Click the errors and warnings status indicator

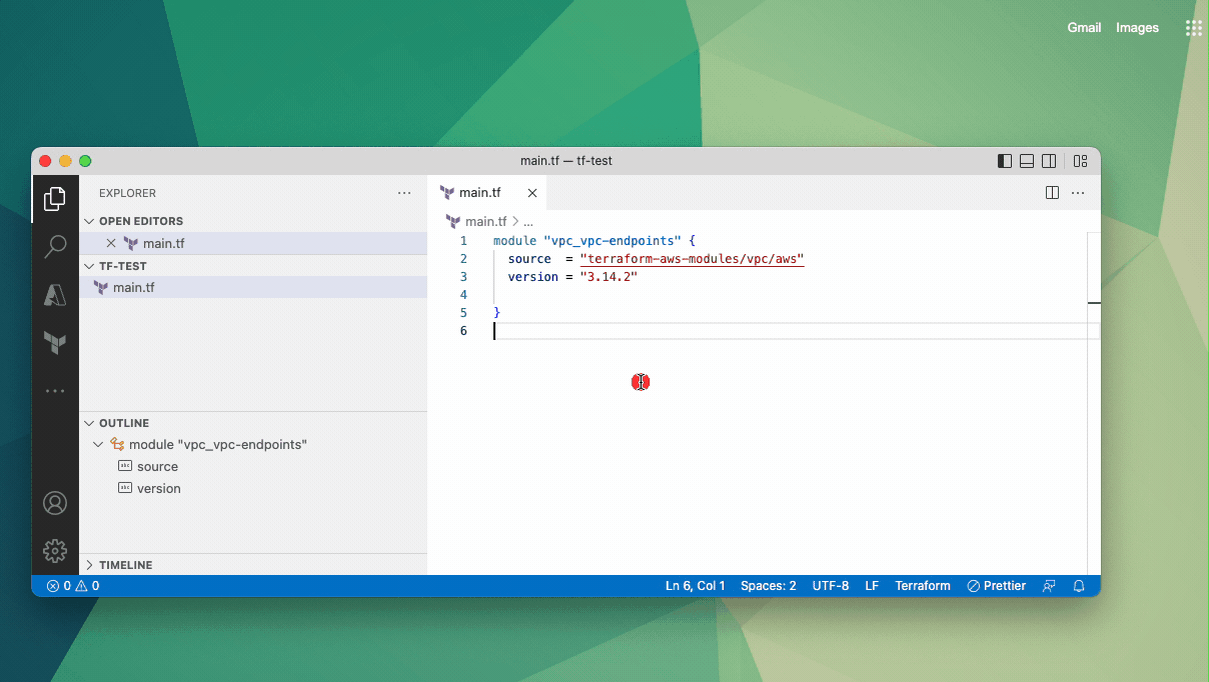[70, 585]
